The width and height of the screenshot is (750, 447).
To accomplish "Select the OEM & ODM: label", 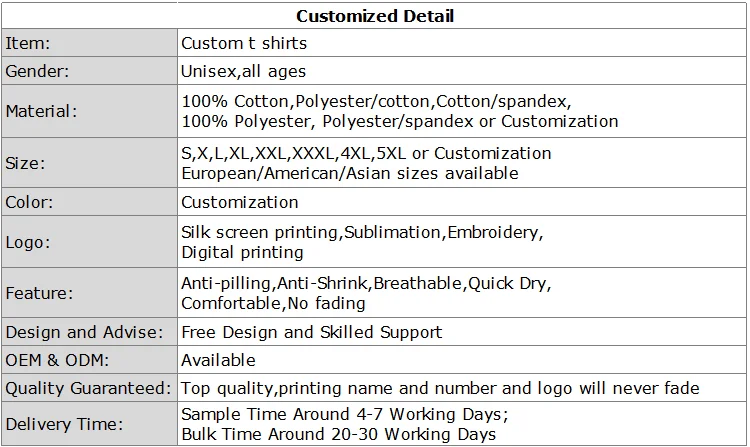I will coord(57,360).
